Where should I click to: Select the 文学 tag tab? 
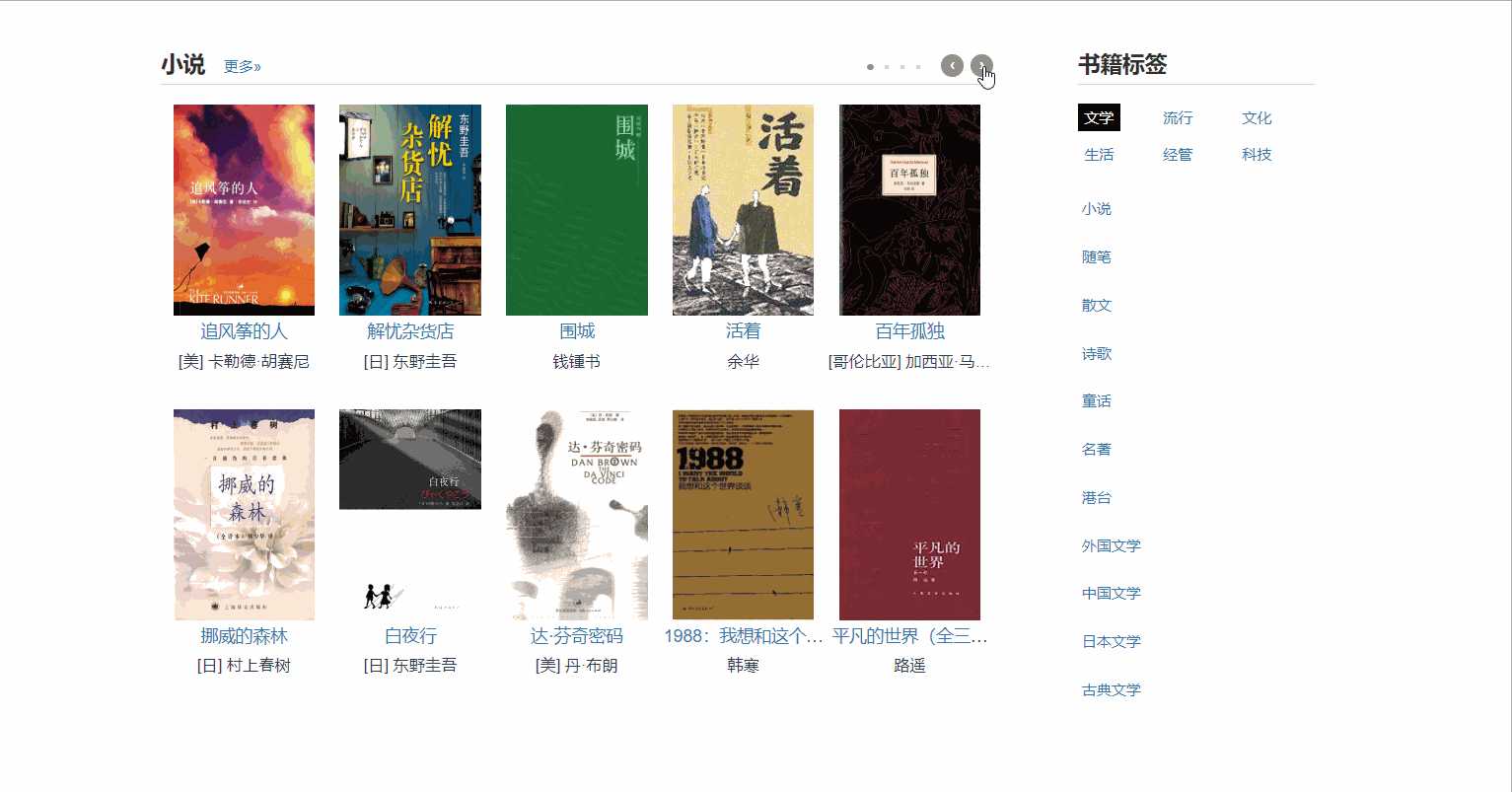point(1099,117)
